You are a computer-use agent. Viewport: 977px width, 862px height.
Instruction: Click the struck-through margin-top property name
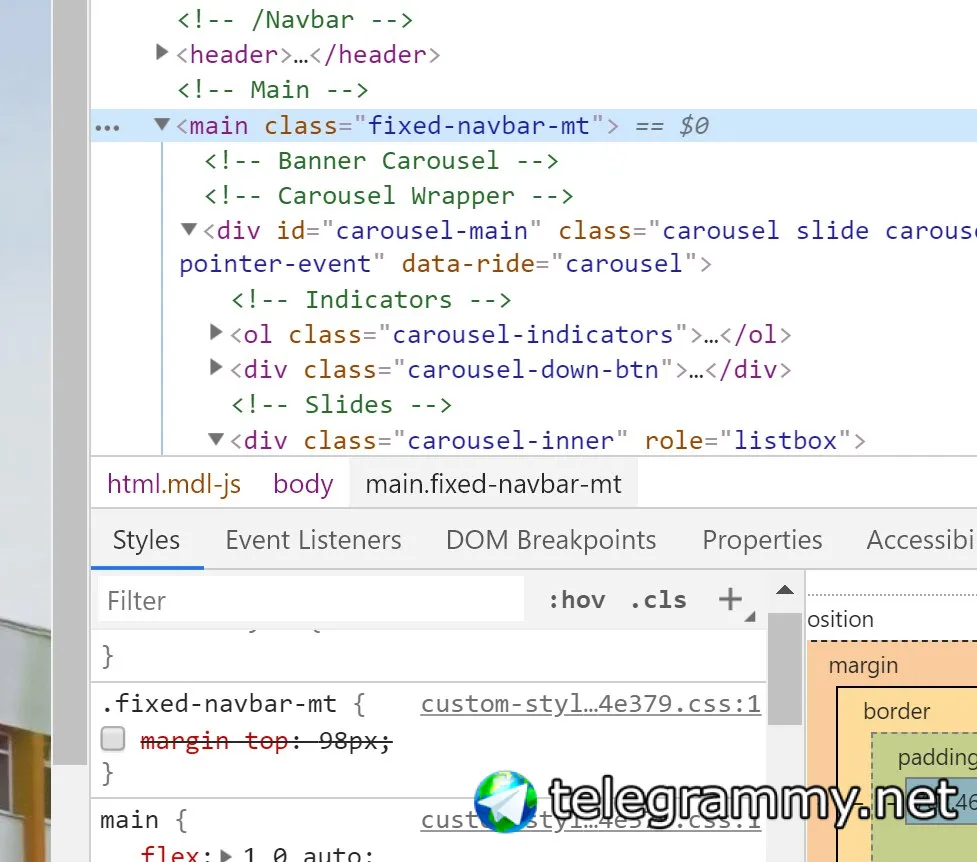(x=214, y=740)
